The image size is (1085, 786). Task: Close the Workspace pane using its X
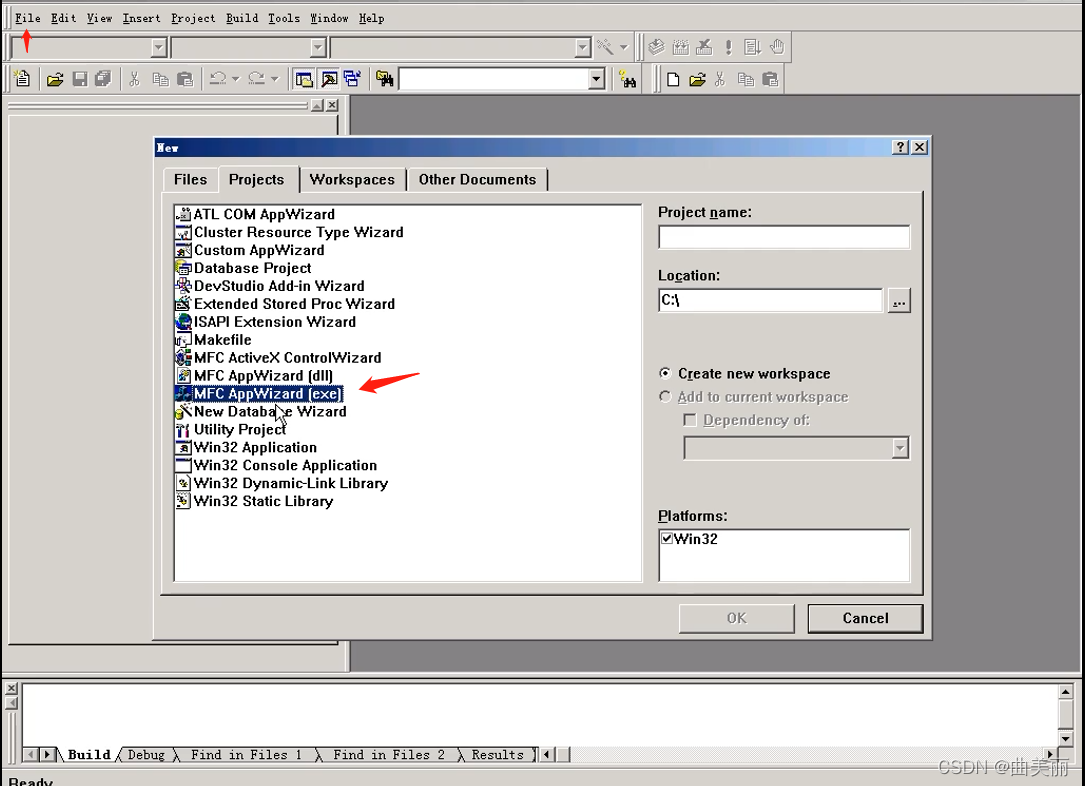[332, 105]
